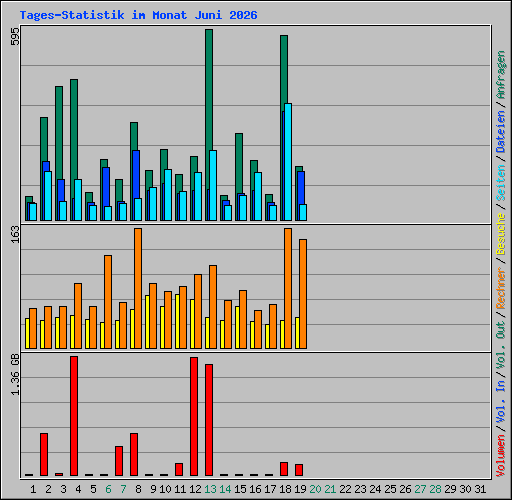Image resolution: width=512 pixels, height=500 pixels.
Task: Click the cyan Seiten bar for day 18
Action: click(288, 162)
